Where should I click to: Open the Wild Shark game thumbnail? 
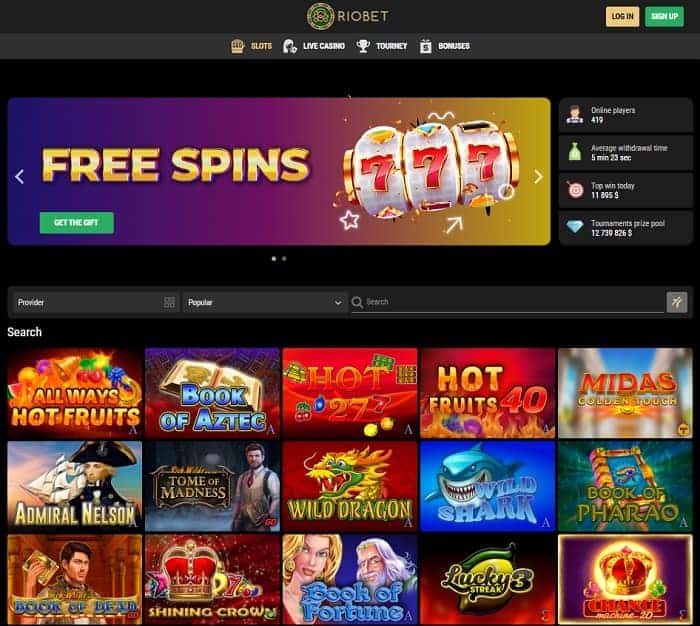point(488,486)
